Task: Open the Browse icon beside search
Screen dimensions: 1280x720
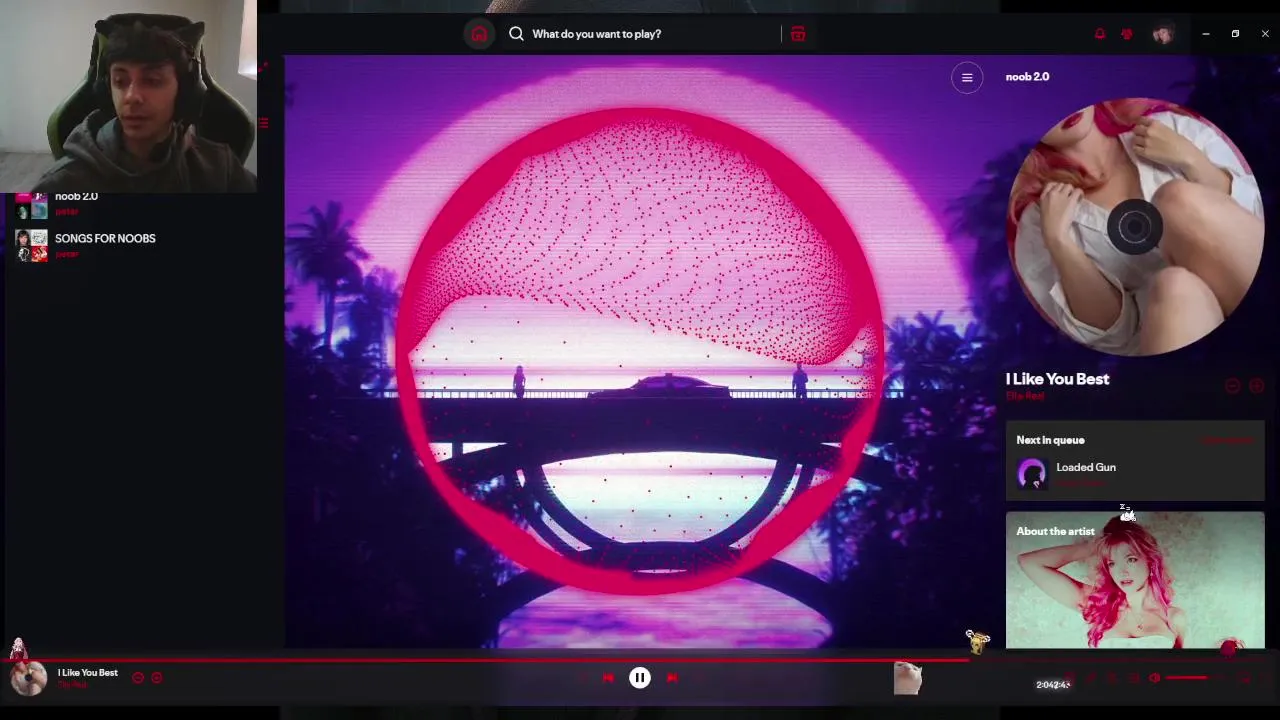Action: [x=798, y=34]
